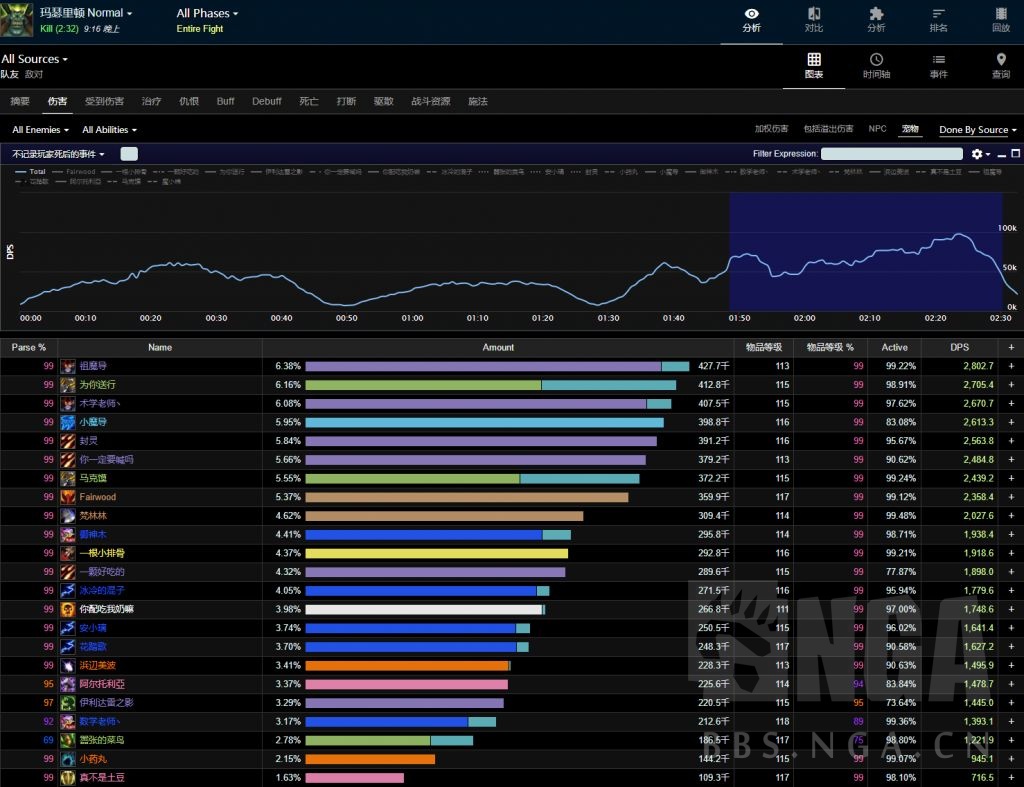Open the Done By Source dropdown
This screenshot has height=787, width=1024.
978,130
